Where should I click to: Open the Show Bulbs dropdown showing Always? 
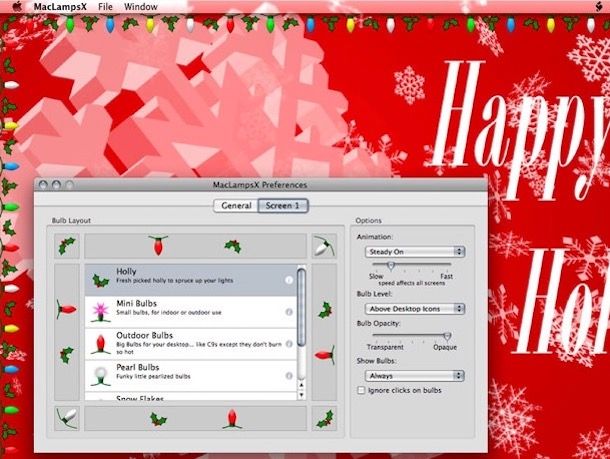pyautogui.click(x=415, y=376)
